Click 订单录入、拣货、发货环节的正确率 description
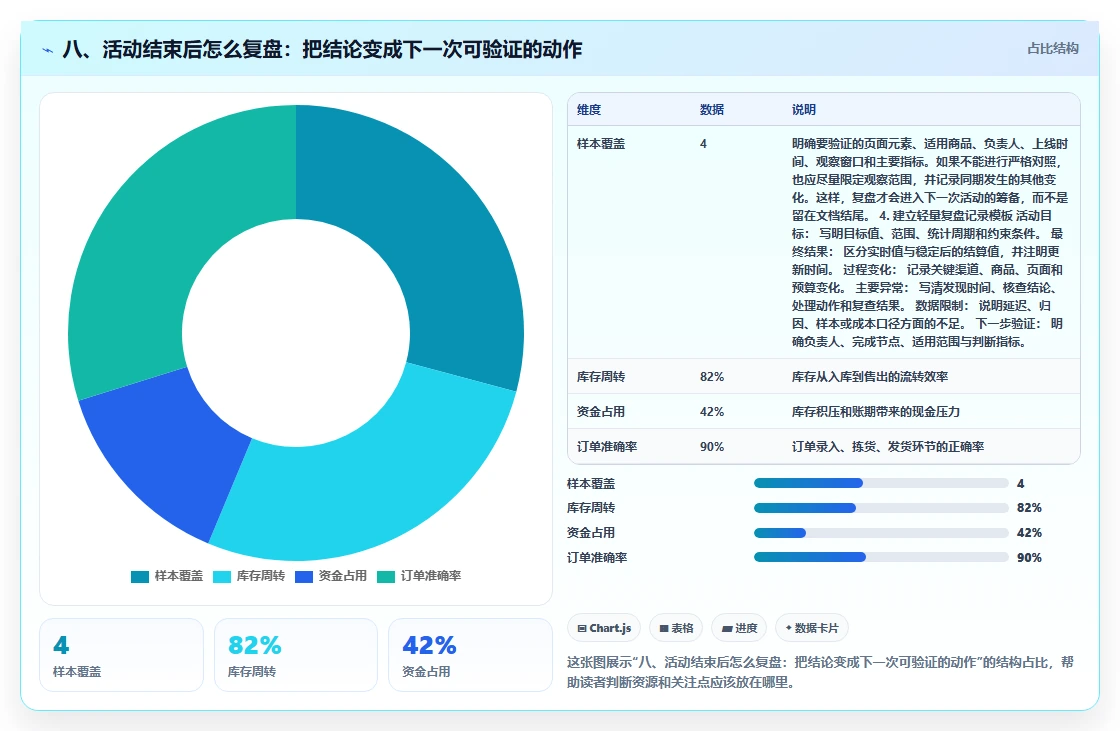The width and height of the screenshot is (1120, 731). (888, 447)
